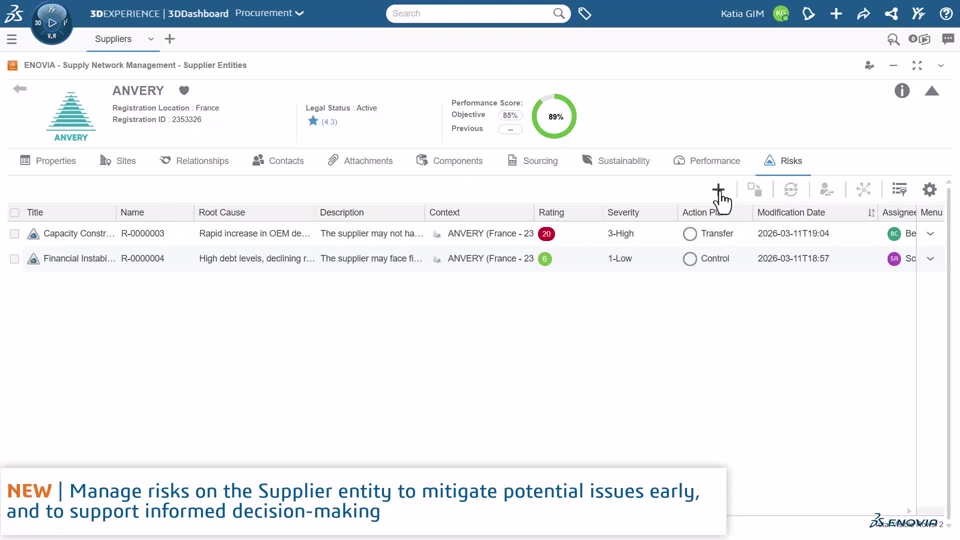
Task: Click the 3-High severity cell
Action: pyautogui.click(x=621, y=233)
